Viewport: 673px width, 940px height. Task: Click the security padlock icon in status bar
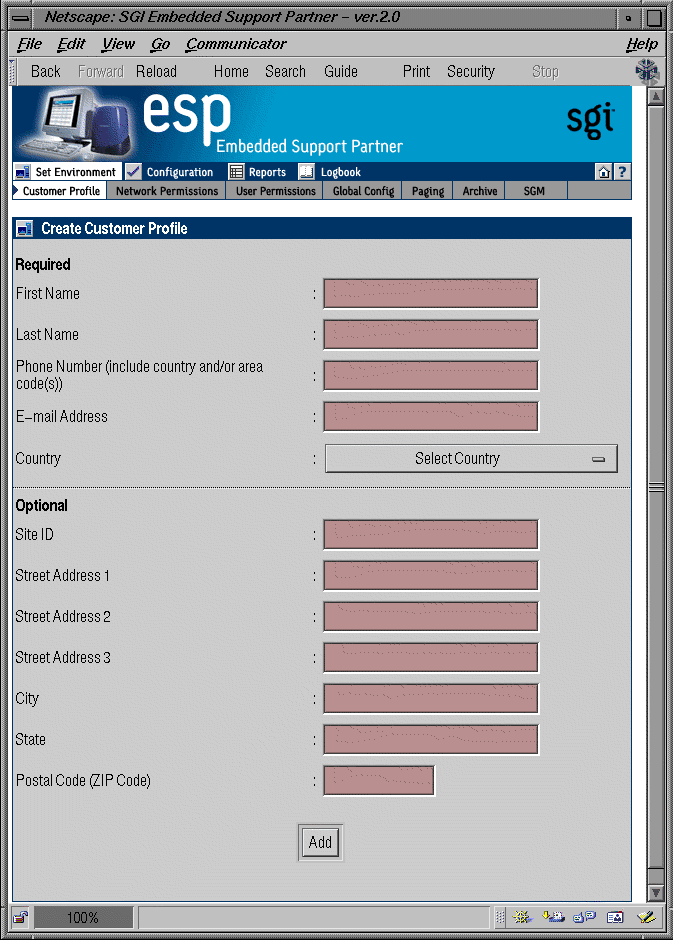click(x=20, y=917)
